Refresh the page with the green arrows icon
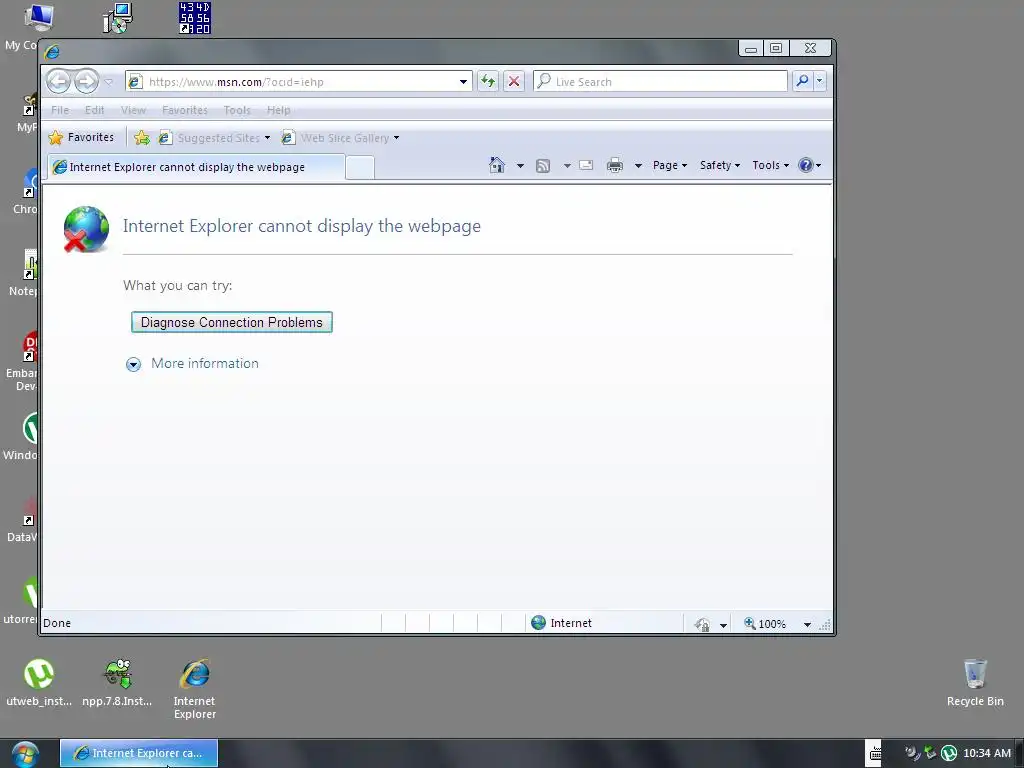The width and height of the screenshot is (1024, 768). [488, 82]
